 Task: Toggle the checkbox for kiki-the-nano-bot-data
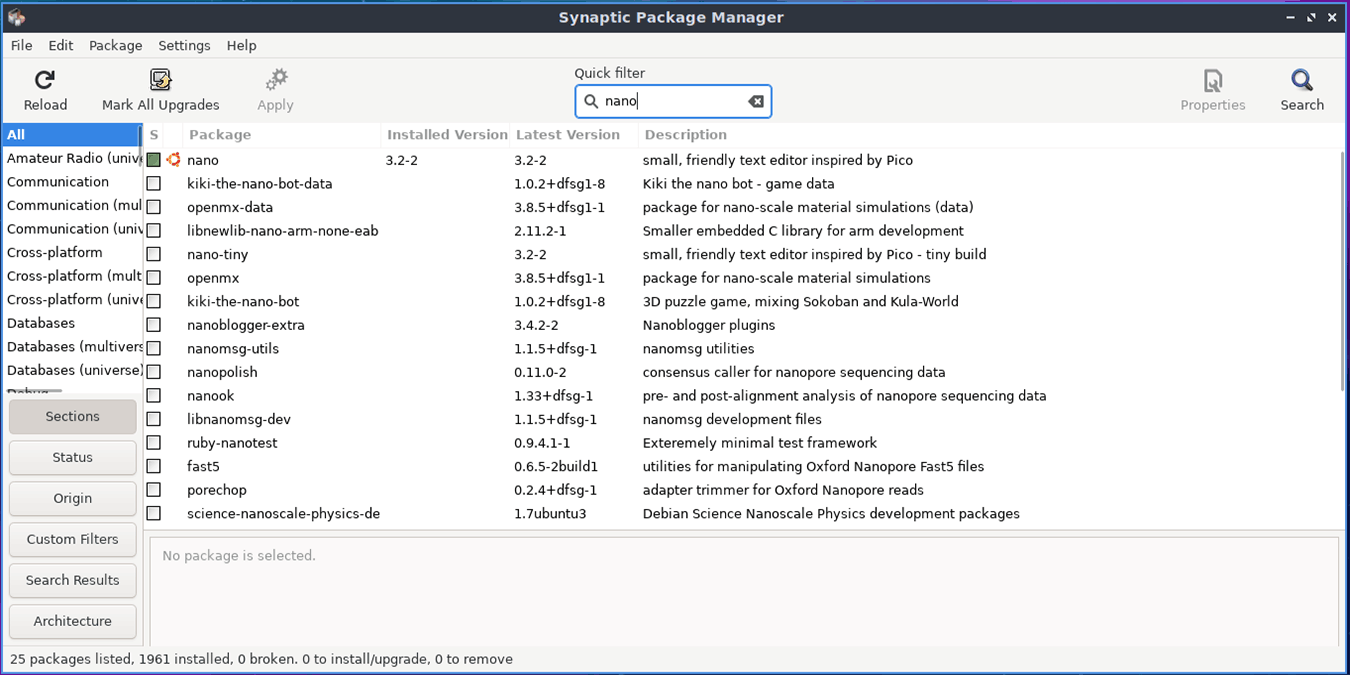[154, 183]
